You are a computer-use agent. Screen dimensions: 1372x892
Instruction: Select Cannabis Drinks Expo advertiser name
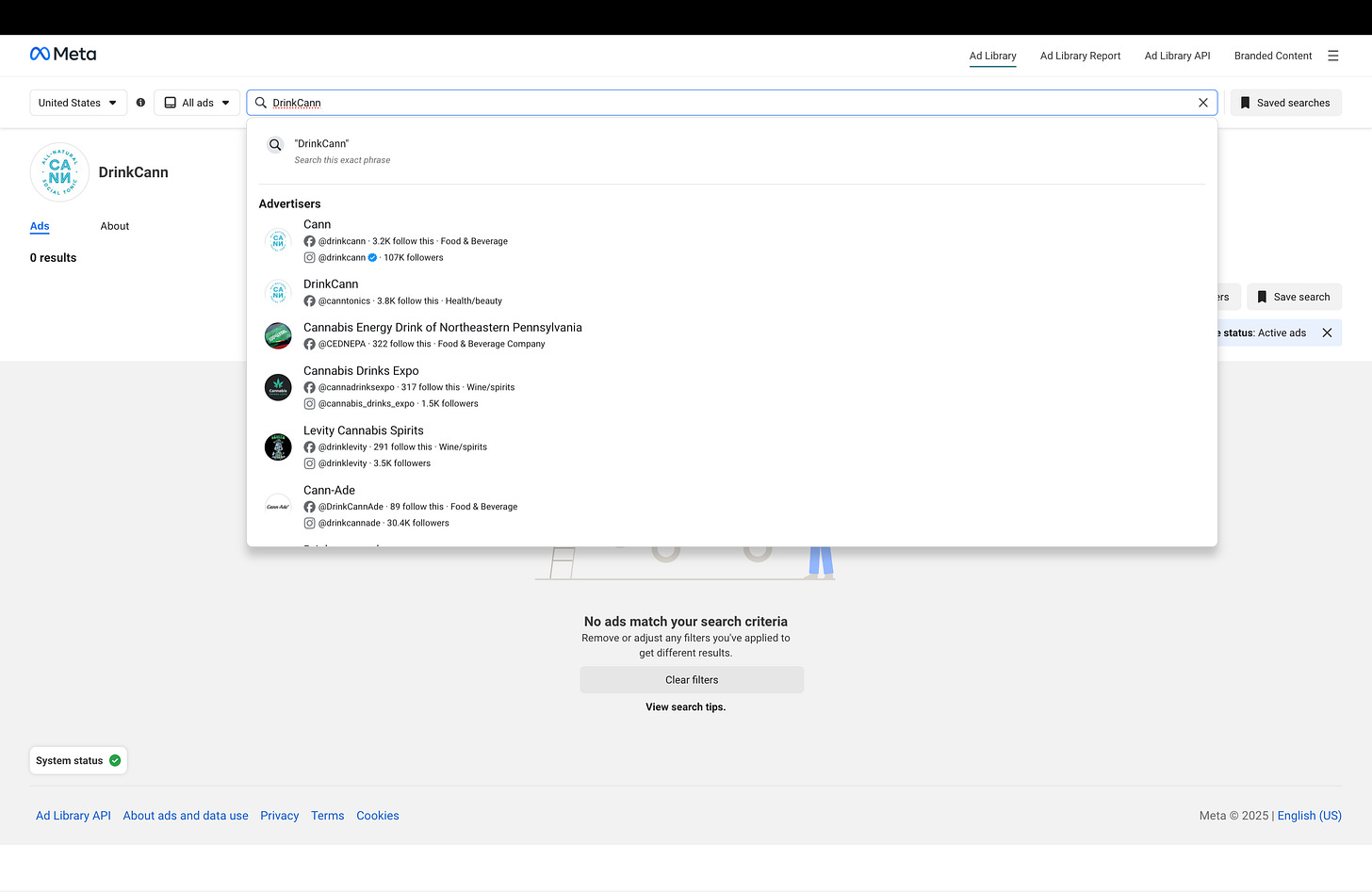point(361,370)
